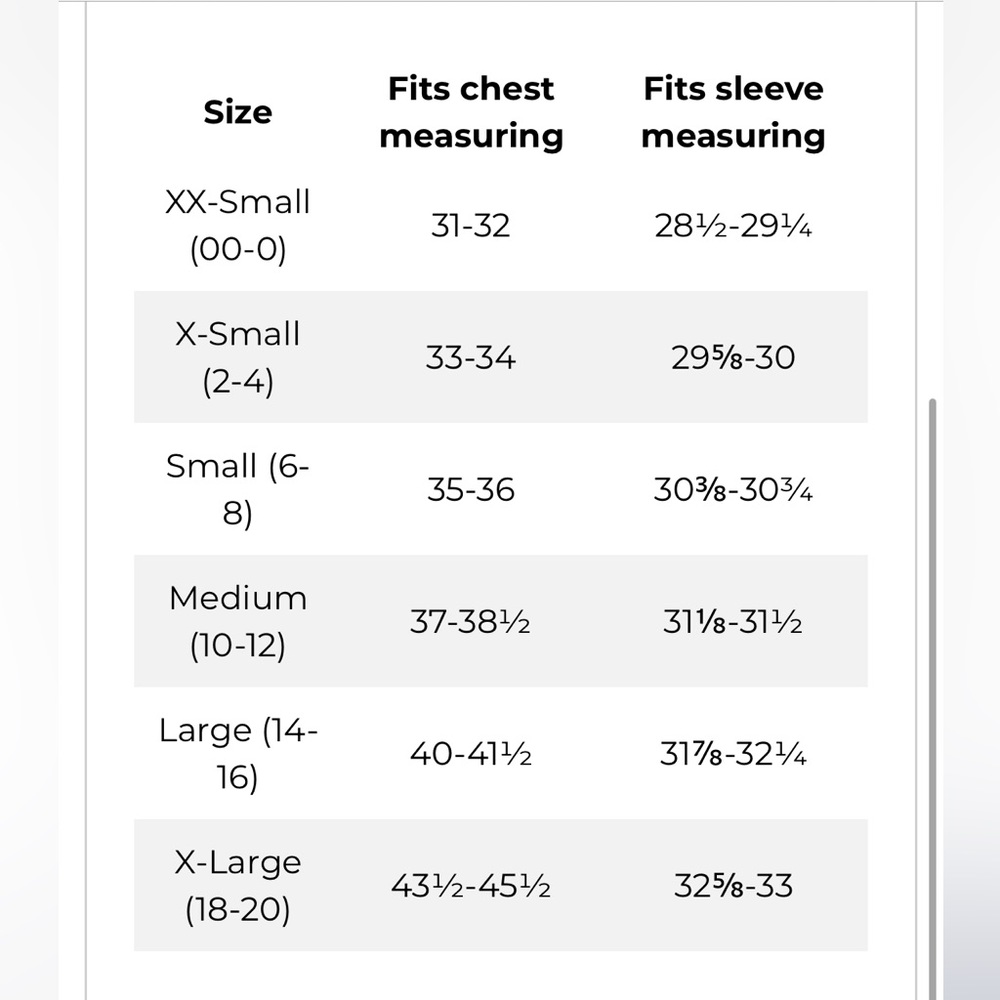Click the Small (6-8) size label

point(238,490)
